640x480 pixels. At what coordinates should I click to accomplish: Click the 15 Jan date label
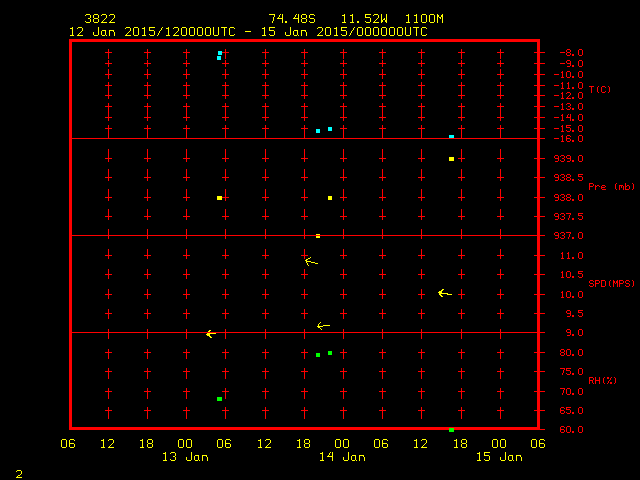click(497, 457)
